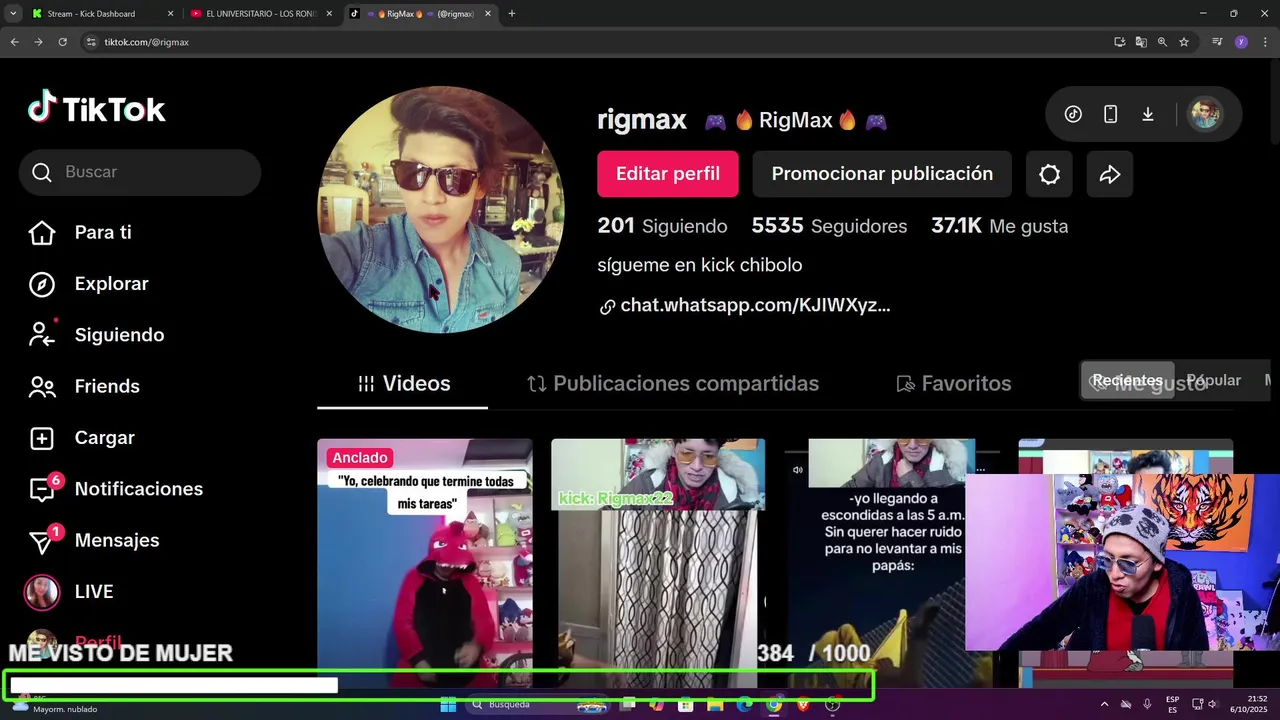View the 5535 Seguidores list
Screen dimensions: 1280x720
pos(829,226)
